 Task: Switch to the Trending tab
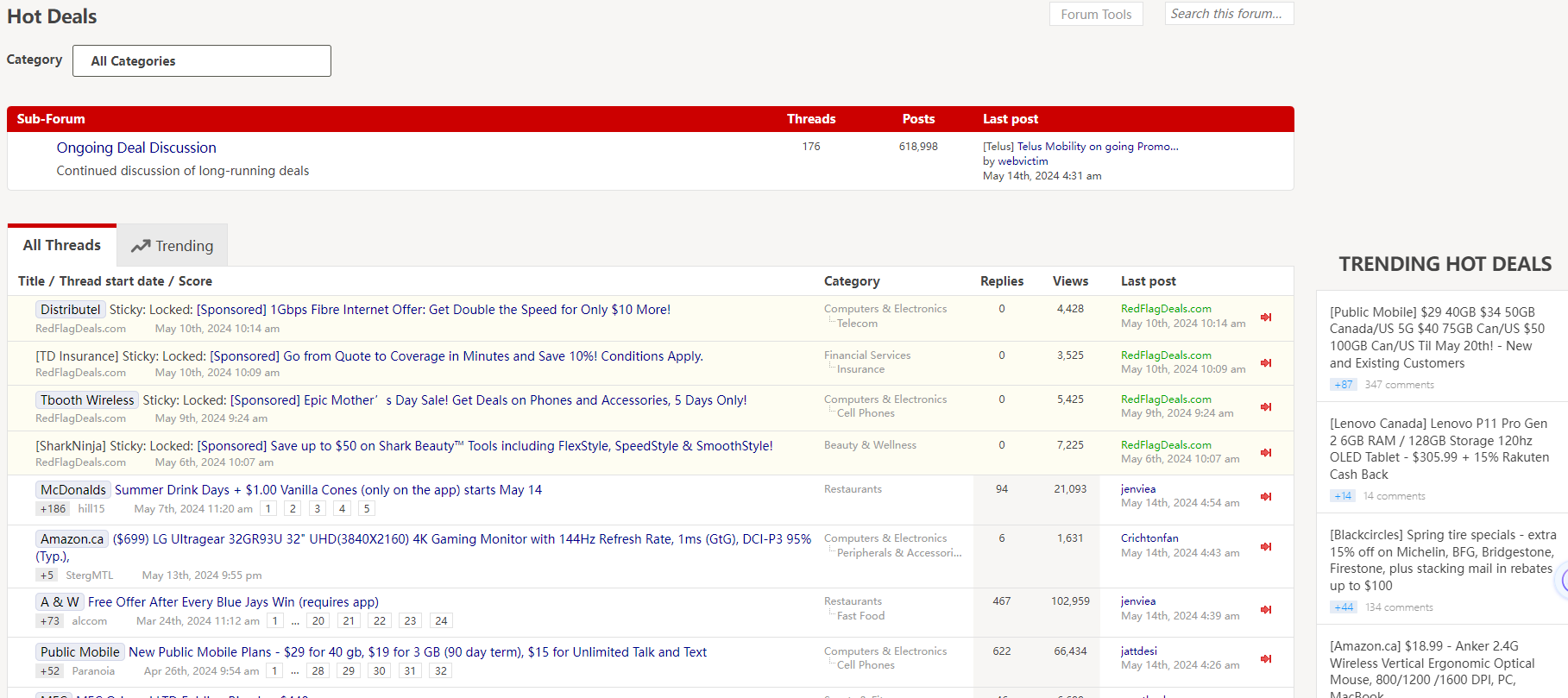[x=173, y=246]
